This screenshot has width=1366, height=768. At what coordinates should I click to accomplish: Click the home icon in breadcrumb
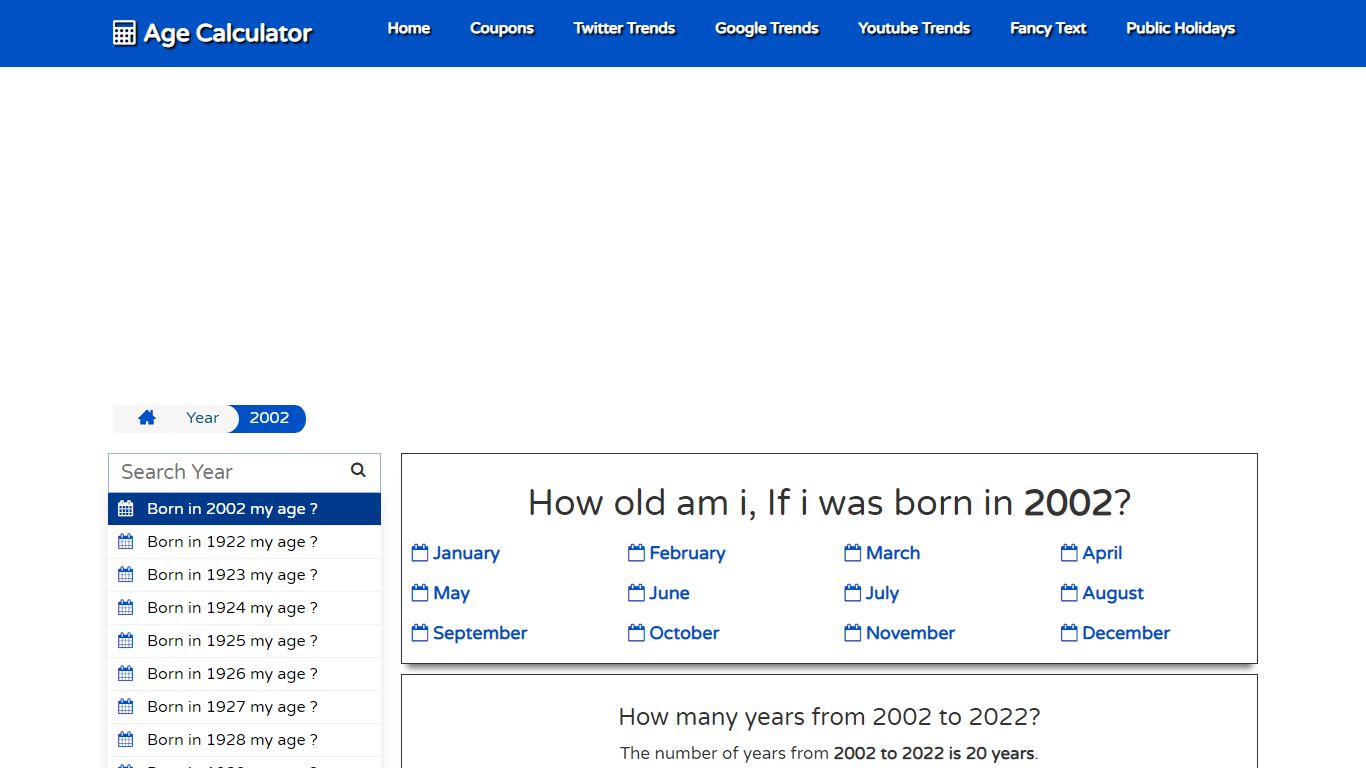point(147,418)
